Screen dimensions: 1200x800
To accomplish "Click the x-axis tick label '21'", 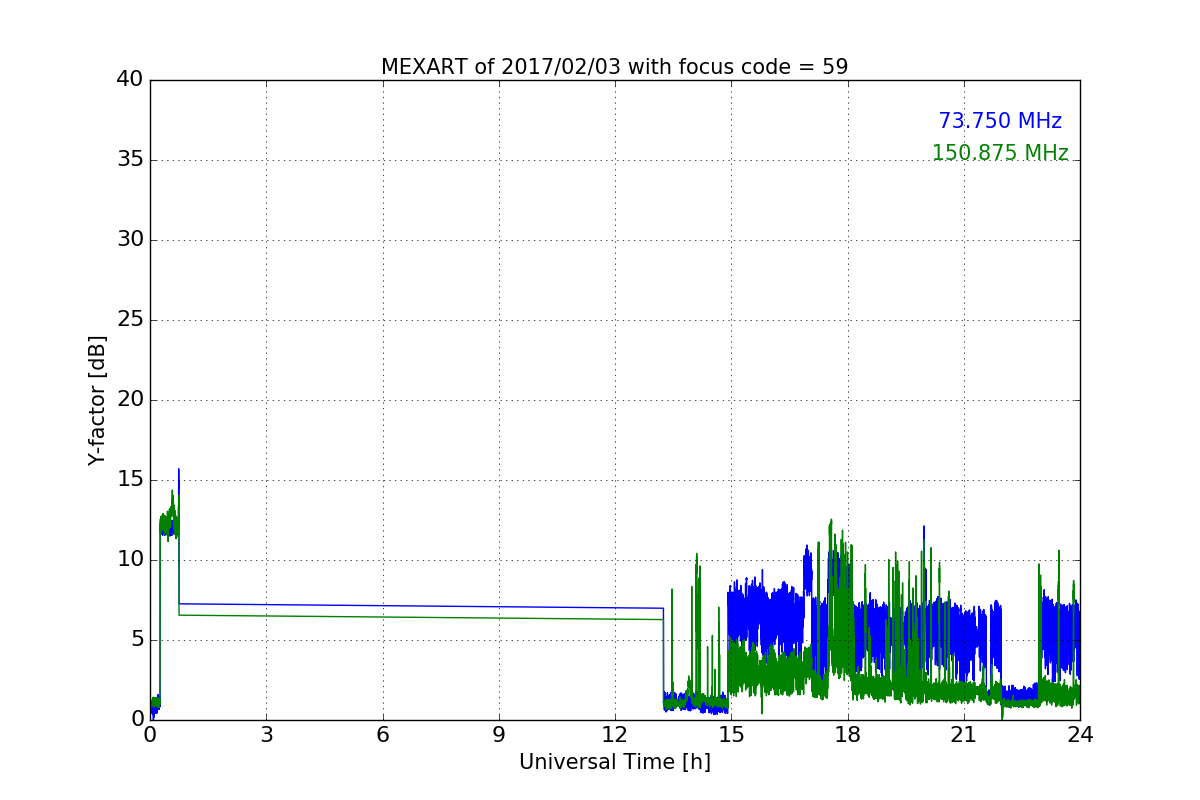I will point(964,735).
